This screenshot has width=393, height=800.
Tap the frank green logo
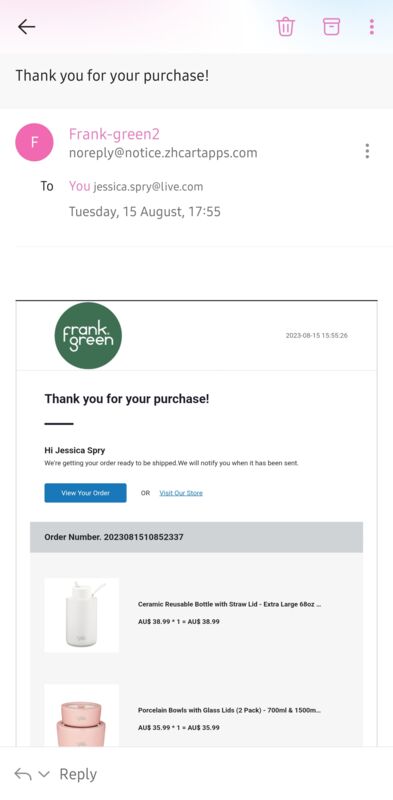tap(88, 335)
